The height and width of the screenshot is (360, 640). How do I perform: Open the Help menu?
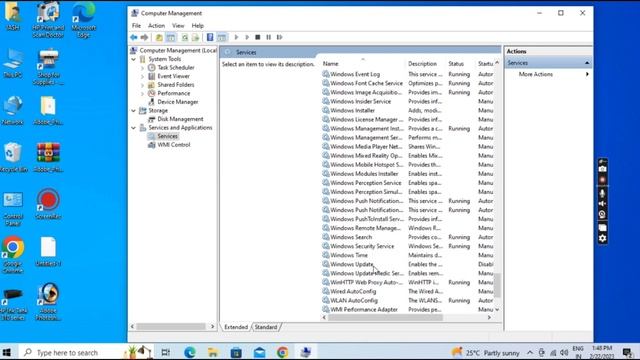click(198, 25)
